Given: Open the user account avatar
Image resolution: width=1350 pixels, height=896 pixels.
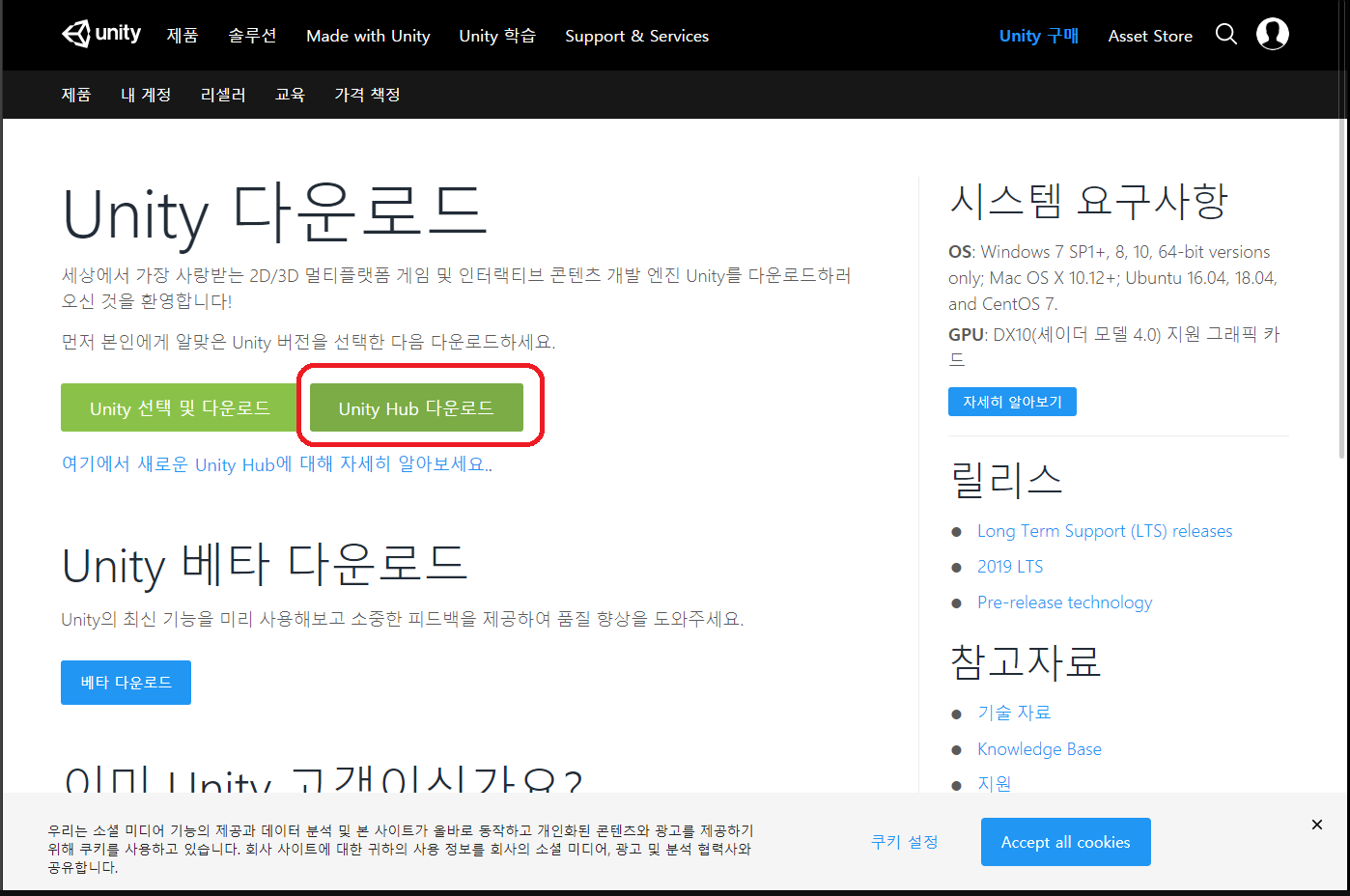Looking at the screenshot, I should click(x=1273, y=34).
